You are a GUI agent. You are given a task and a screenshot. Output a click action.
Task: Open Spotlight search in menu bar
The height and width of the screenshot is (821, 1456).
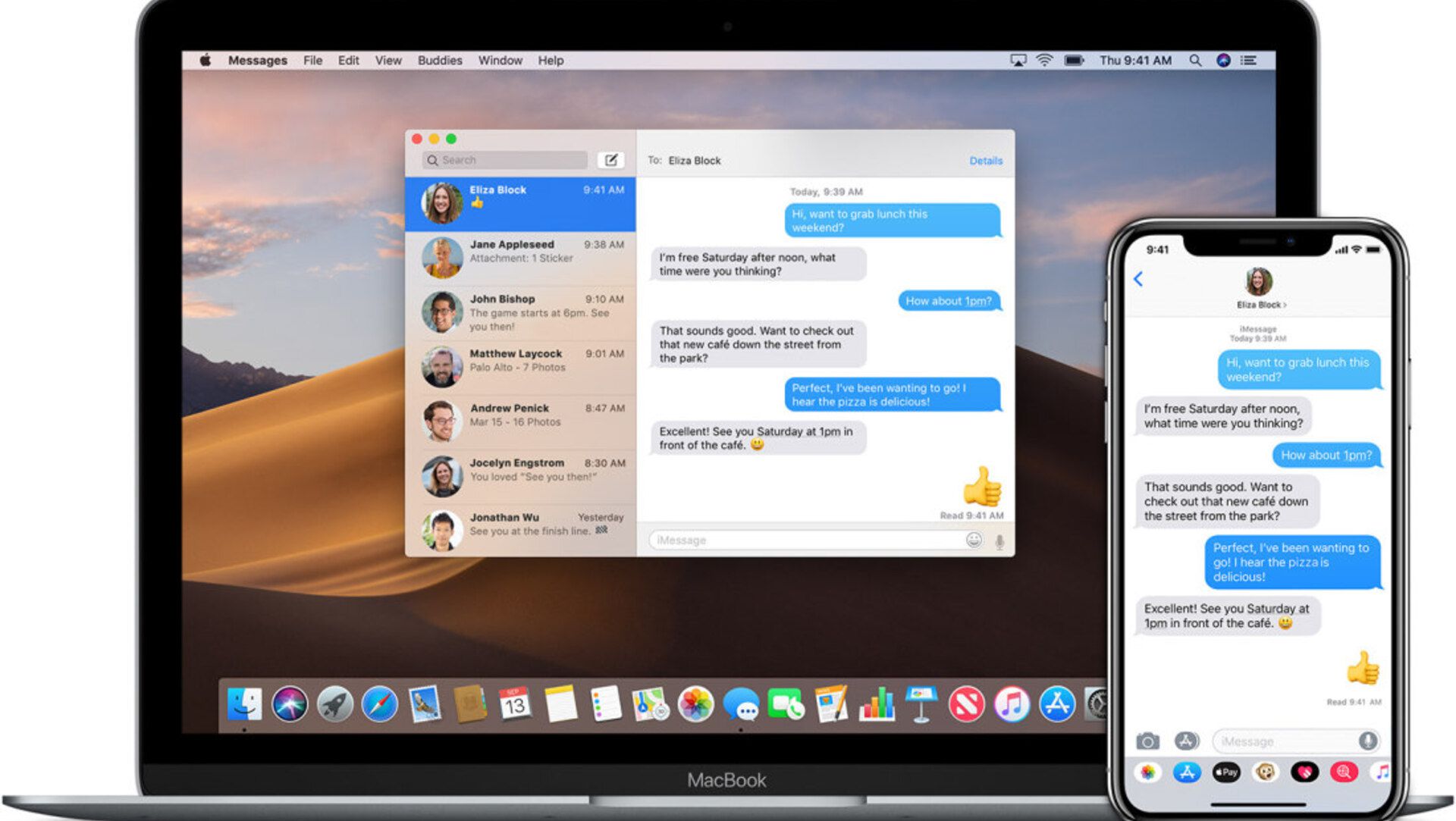[x=1195, y=60]
